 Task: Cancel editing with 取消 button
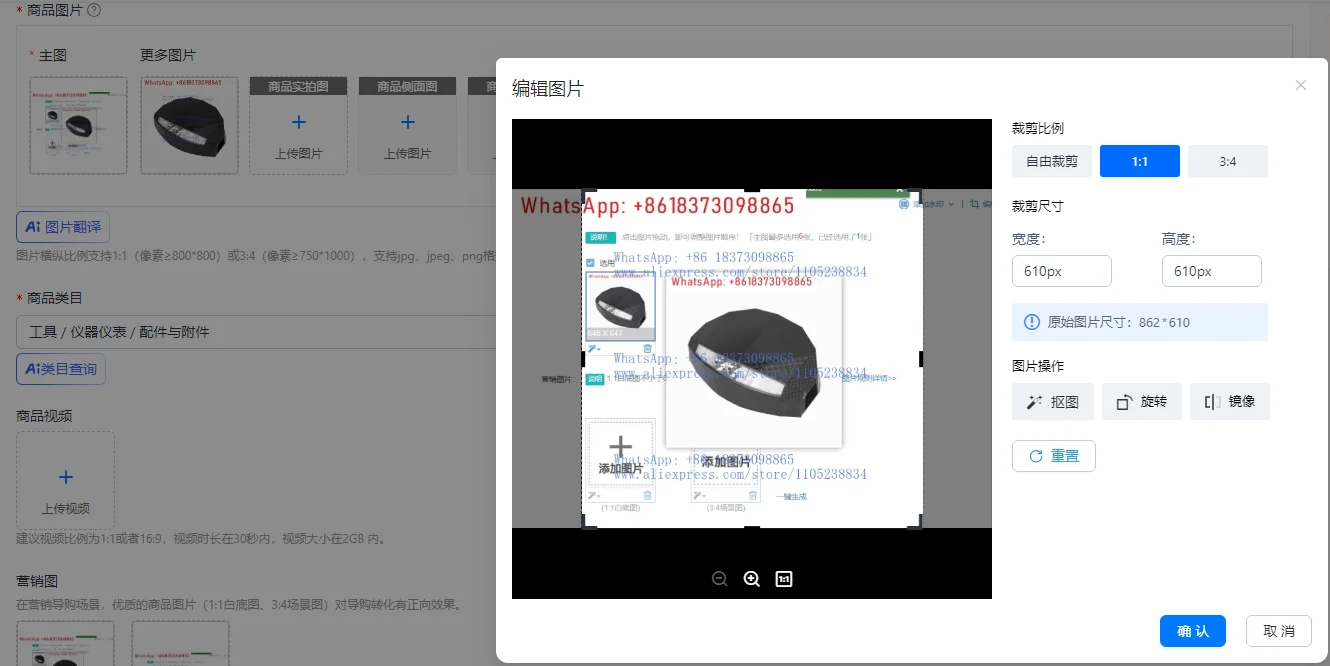point(1279,631)
